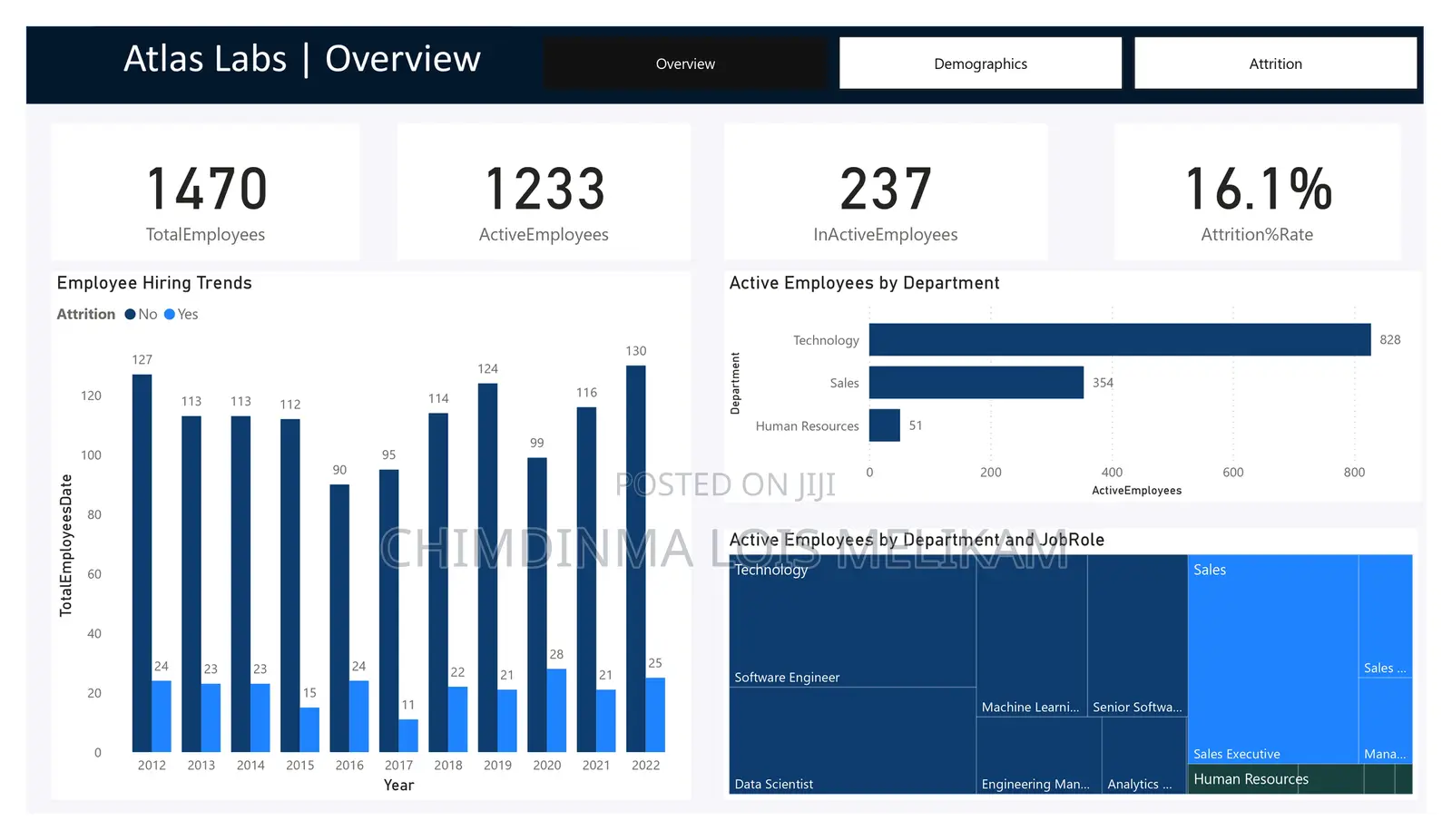The width and height of the screenshot is (1452, 840).
Task: Click 'Active Employees by Department and JobRole' title
Action: (917, 540)
